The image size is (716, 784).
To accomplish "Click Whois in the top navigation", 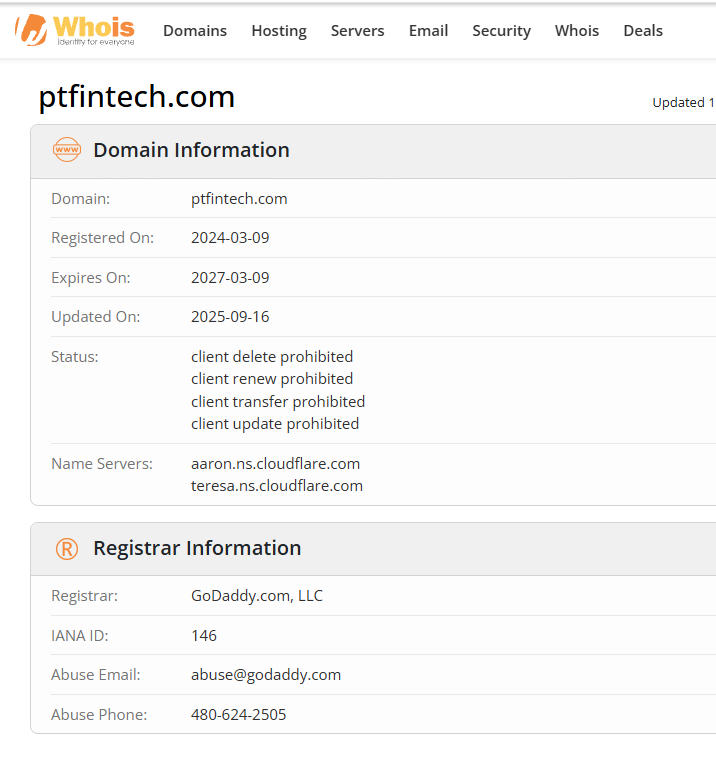I will point(577,31).
